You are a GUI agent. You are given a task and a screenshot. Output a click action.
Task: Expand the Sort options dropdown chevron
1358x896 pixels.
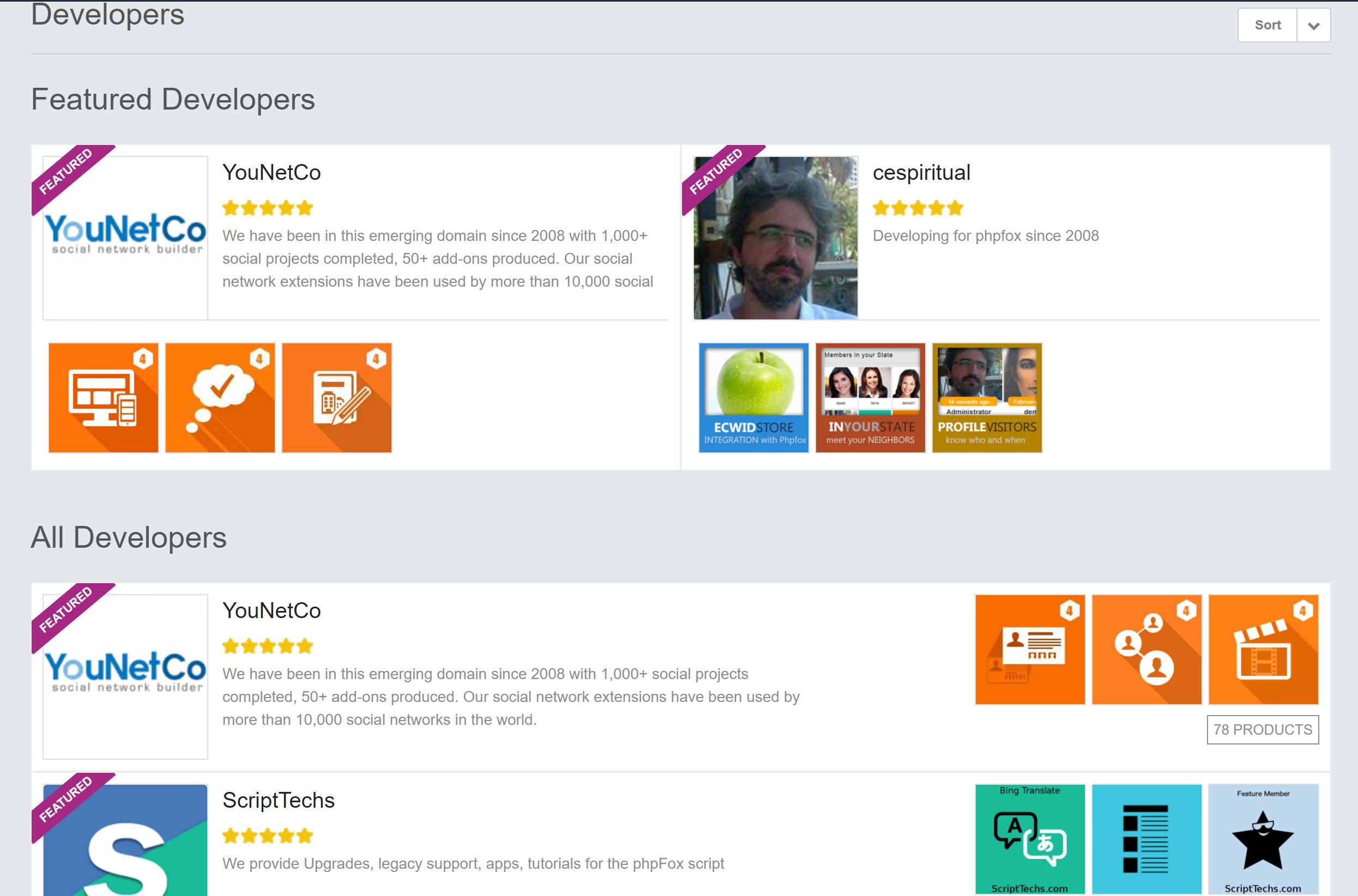pyautogui.click(x=1313, y=25)
